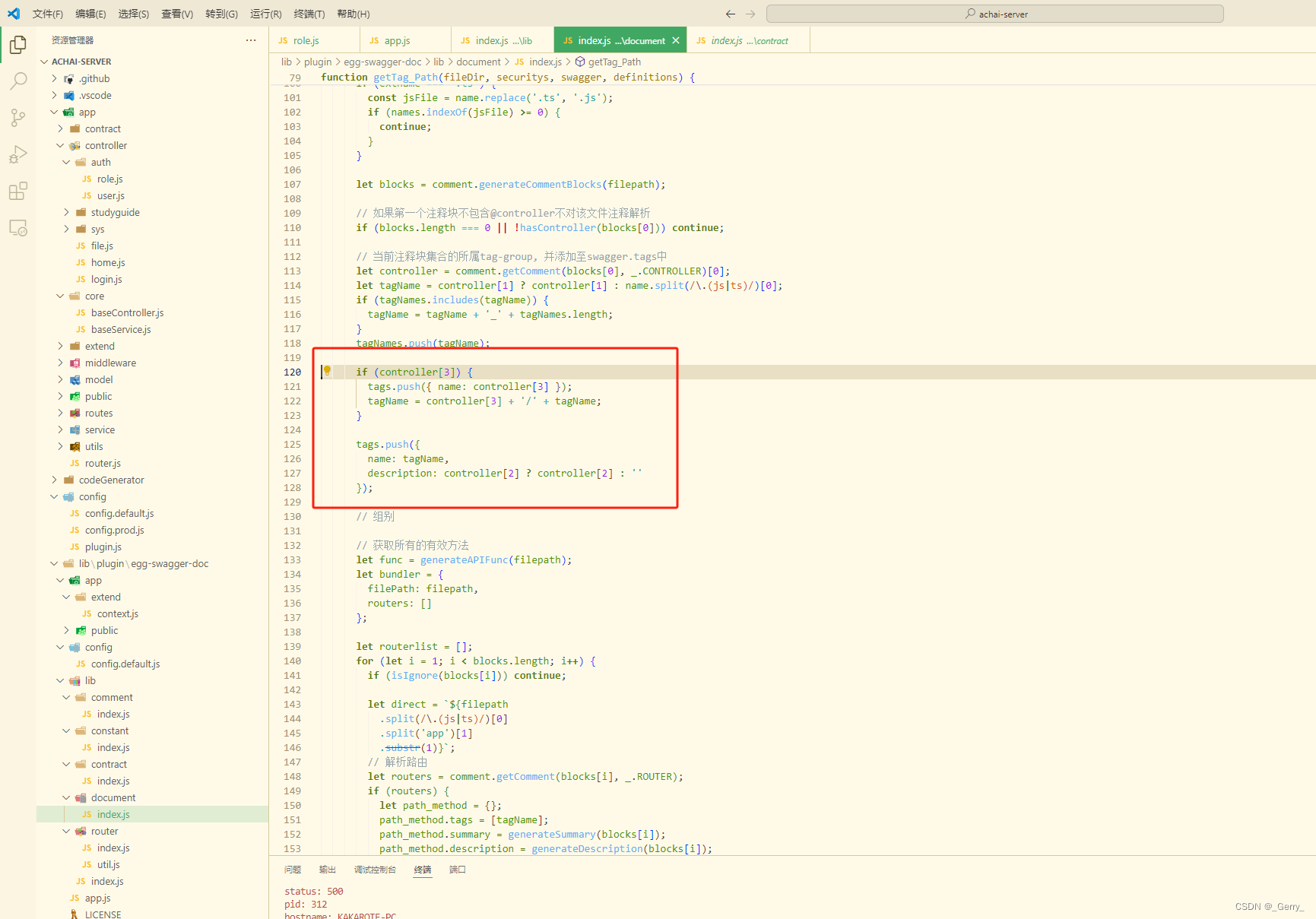Expand the middleware folder
This screenshot has width=1316, height=919.
(152, 363)
